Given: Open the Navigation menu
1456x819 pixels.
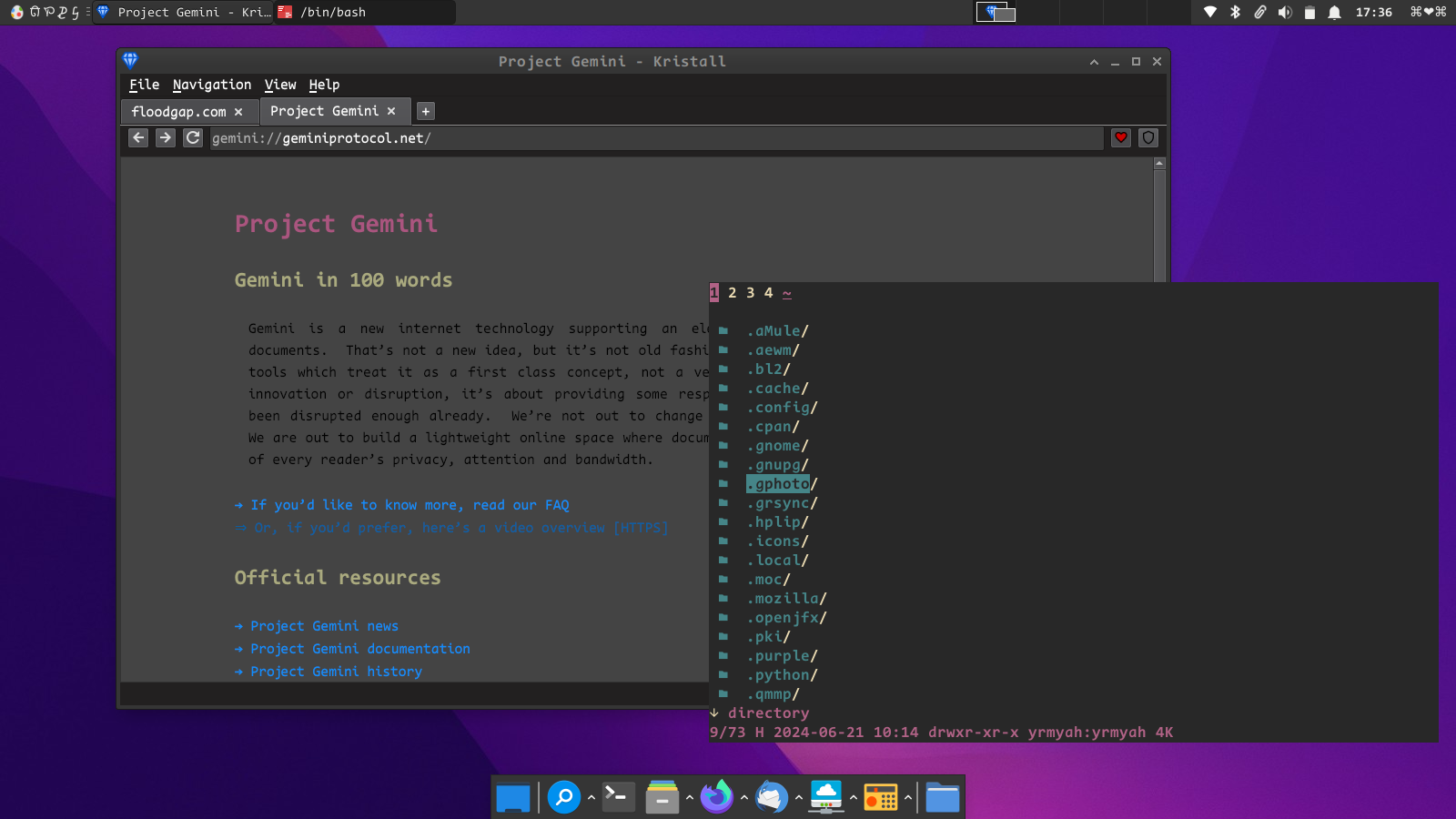Looking at the screenshot, I should (x=211, y=85).
